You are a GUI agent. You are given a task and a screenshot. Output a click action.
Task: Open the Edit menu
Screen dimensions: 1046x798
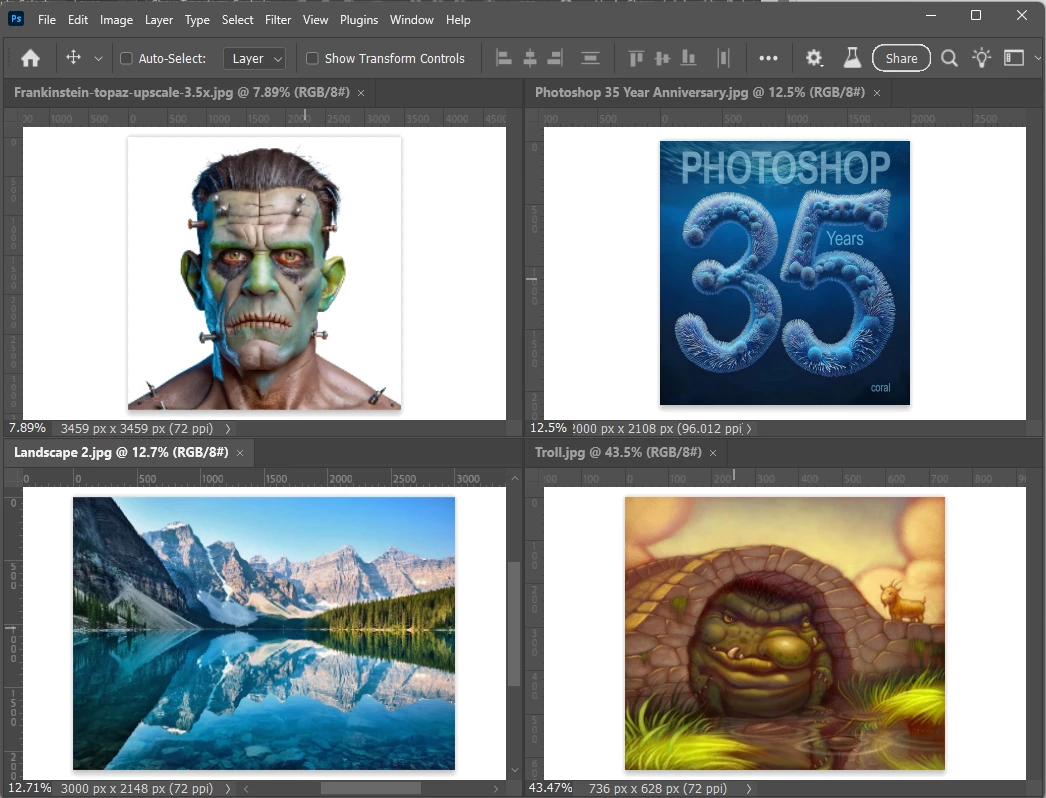tap(78, 20)
